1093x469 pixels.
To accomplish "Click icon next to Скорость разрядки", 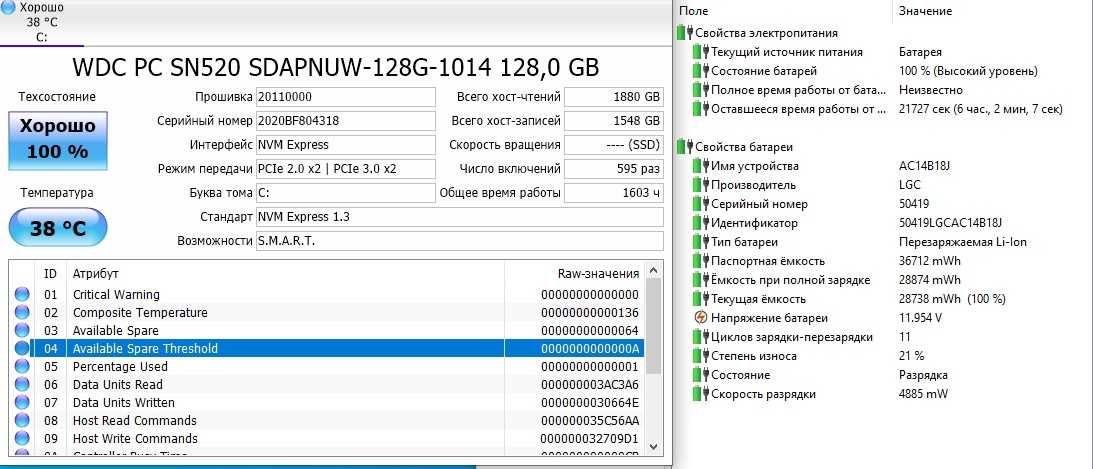I will coord(701,394).
